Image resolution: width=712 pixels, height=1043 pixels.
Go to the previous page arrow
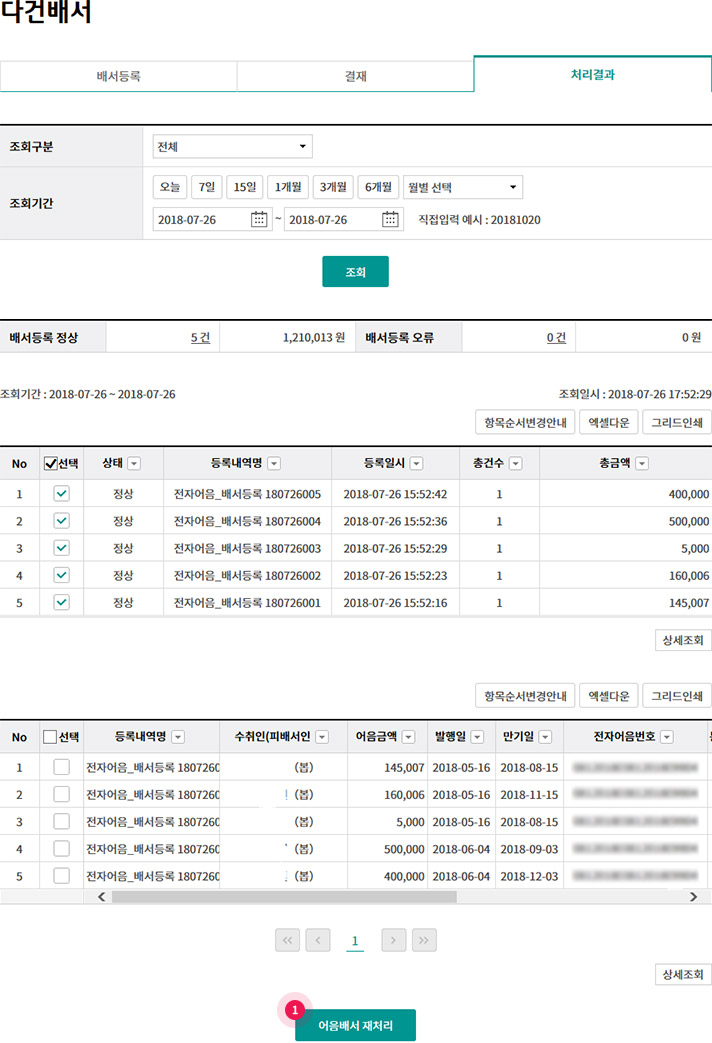click(318, 940)
